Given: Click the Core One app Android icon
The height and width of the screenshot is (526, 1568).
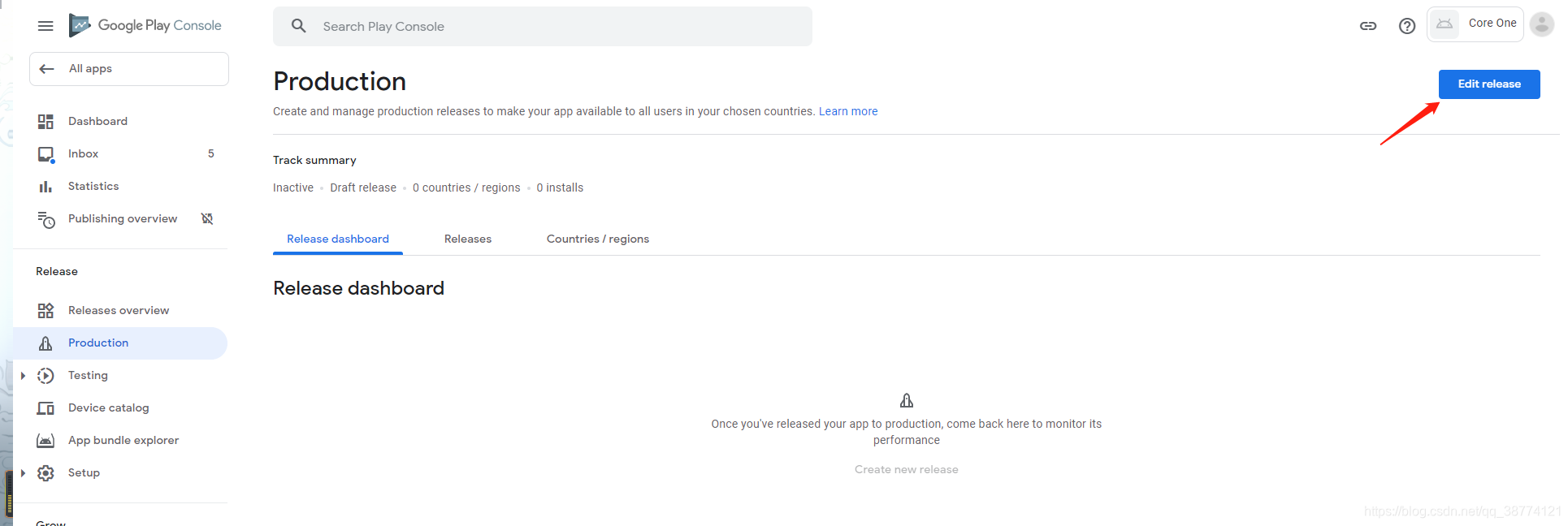Looking at the screenshot, I should [x=1445, y=24].
